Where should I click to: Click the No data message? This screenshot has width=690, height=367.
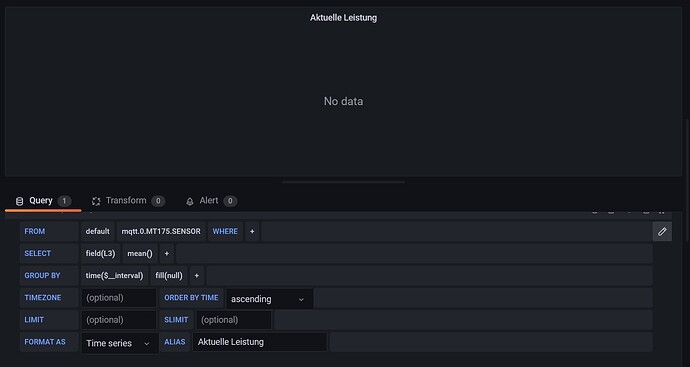(343, 101)
